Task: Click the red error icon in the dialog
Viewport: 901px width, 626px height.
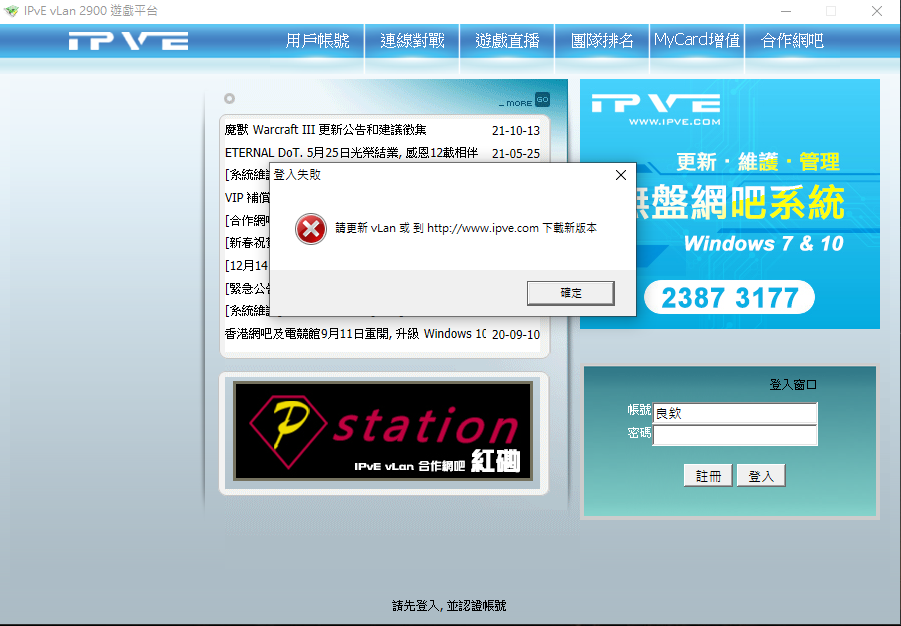Action: pos(311,229)
